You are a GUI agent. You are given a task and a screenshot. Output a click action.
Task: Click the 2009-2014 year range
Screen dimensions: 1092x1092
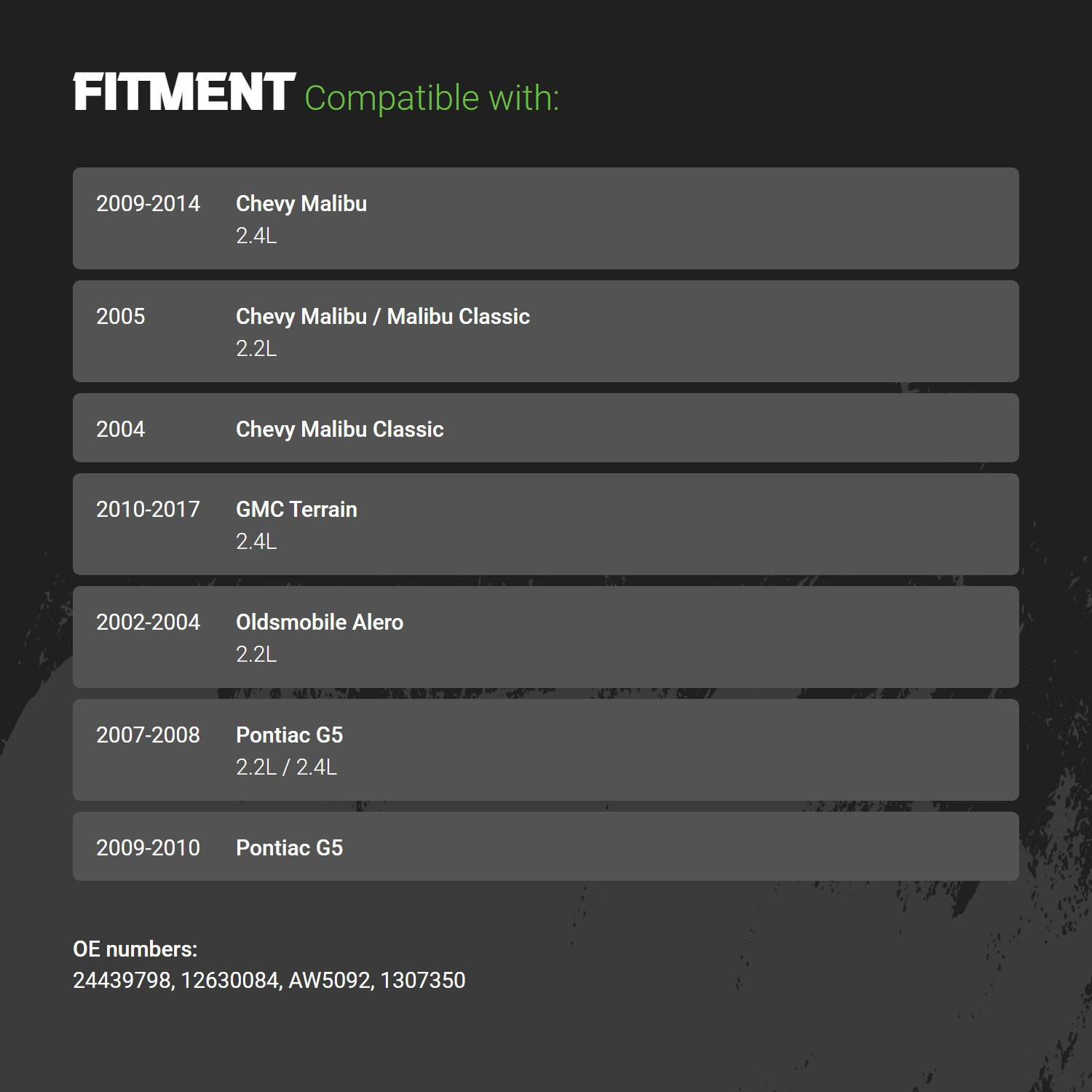(x=148, y=204)
